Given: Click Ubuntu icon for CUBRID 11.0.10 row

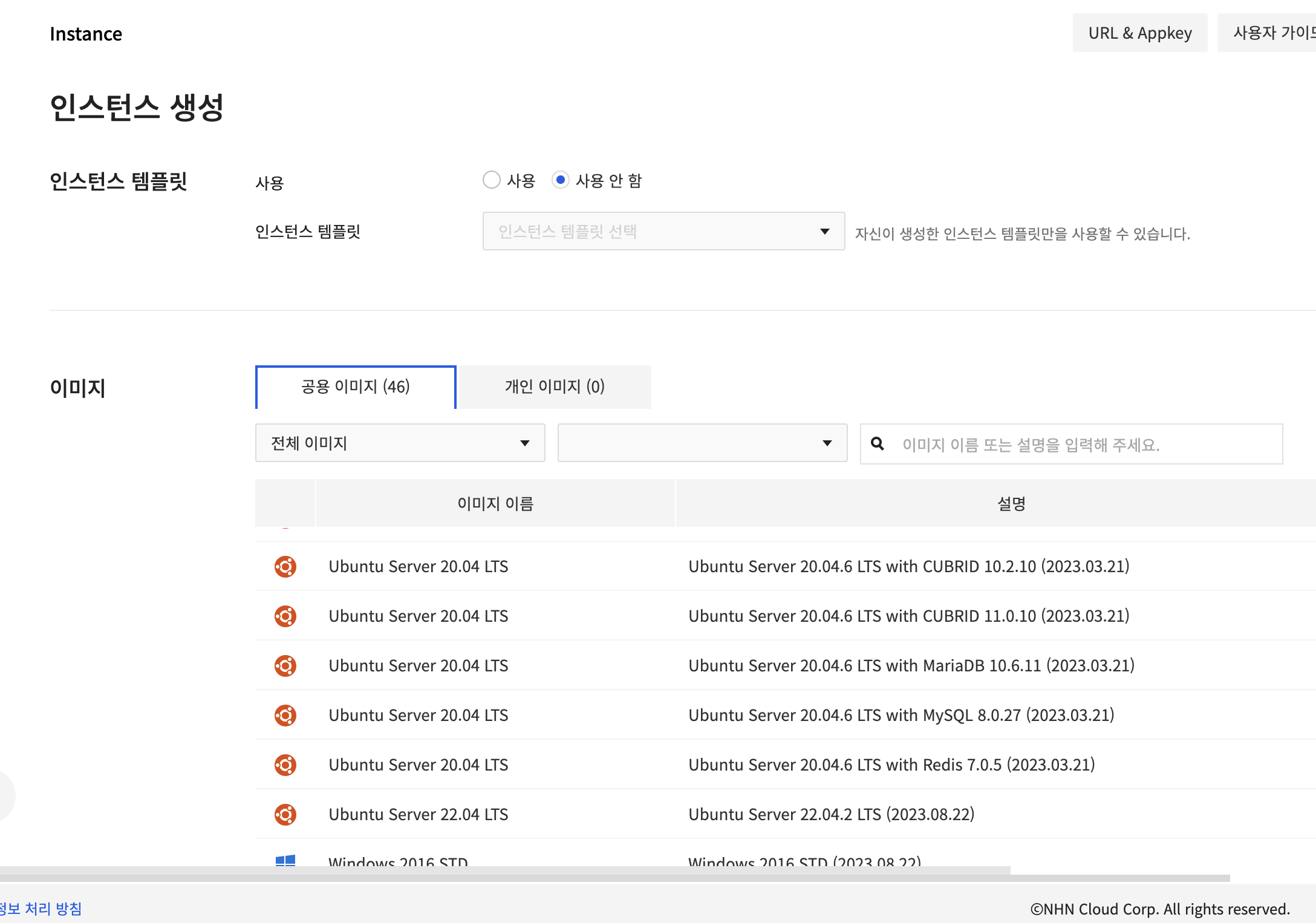Looking at the screenshot, I should tap(285, 616).
